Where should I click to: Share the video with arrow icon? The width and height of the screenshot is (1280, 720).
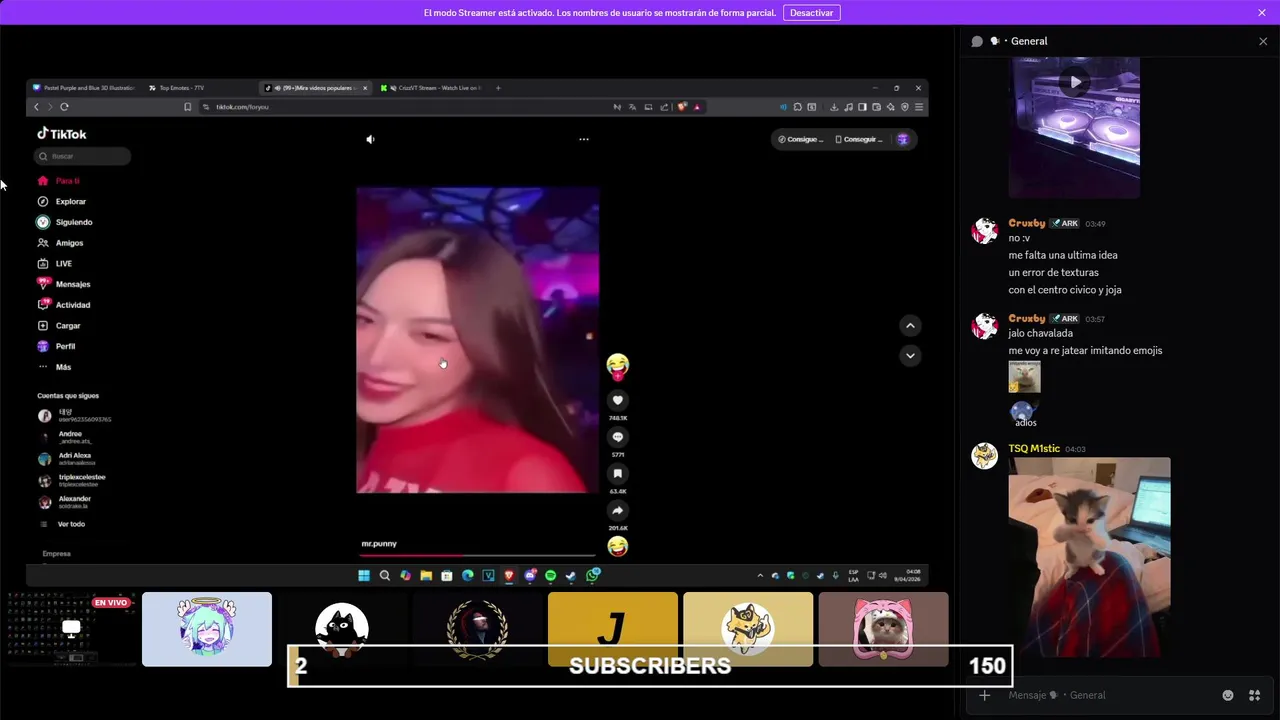pyautogui.click(x=618, y=510)
